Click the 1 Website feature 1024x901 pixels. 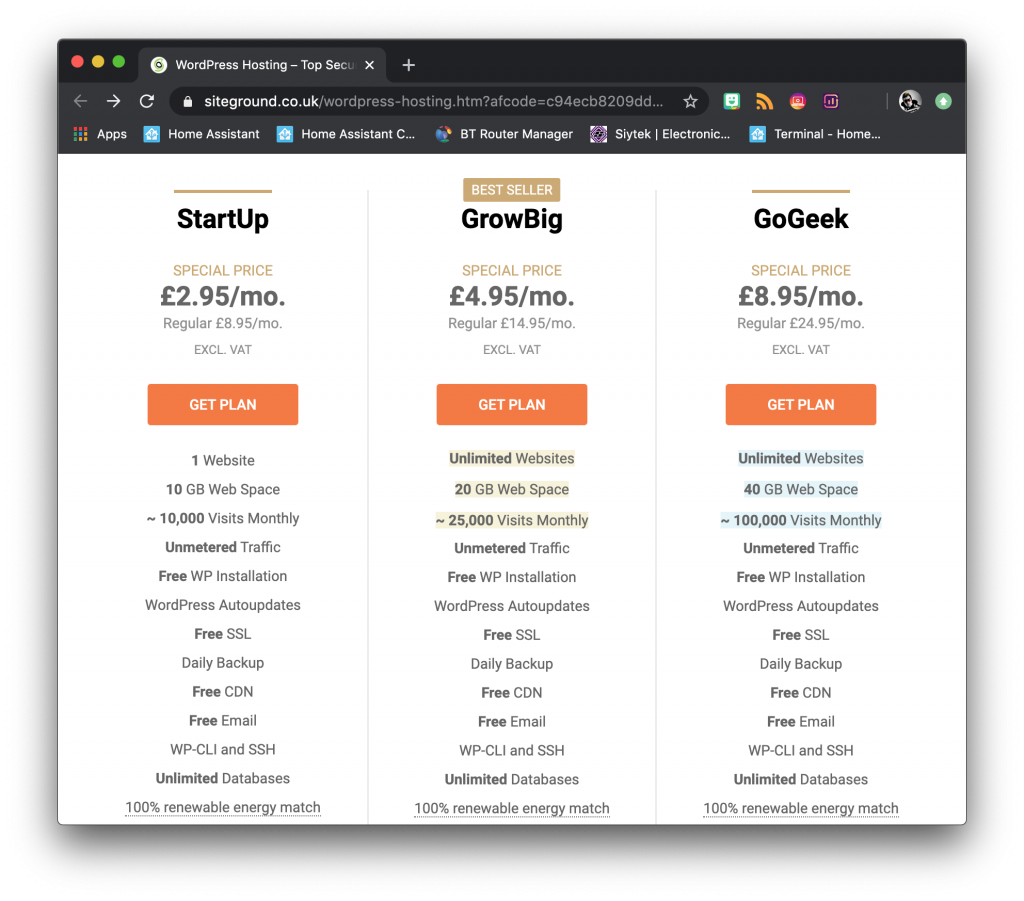223,461
